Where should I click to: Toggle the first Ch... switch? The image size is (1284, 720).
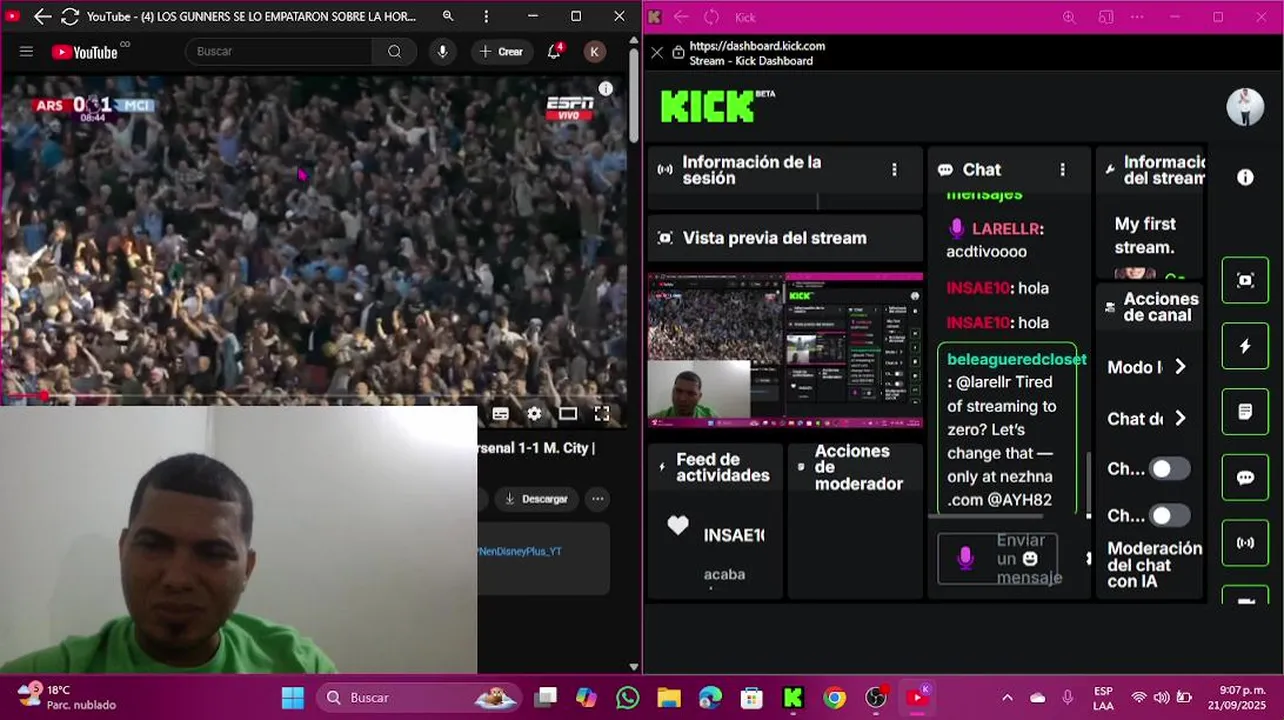(x=1169, y=468)
